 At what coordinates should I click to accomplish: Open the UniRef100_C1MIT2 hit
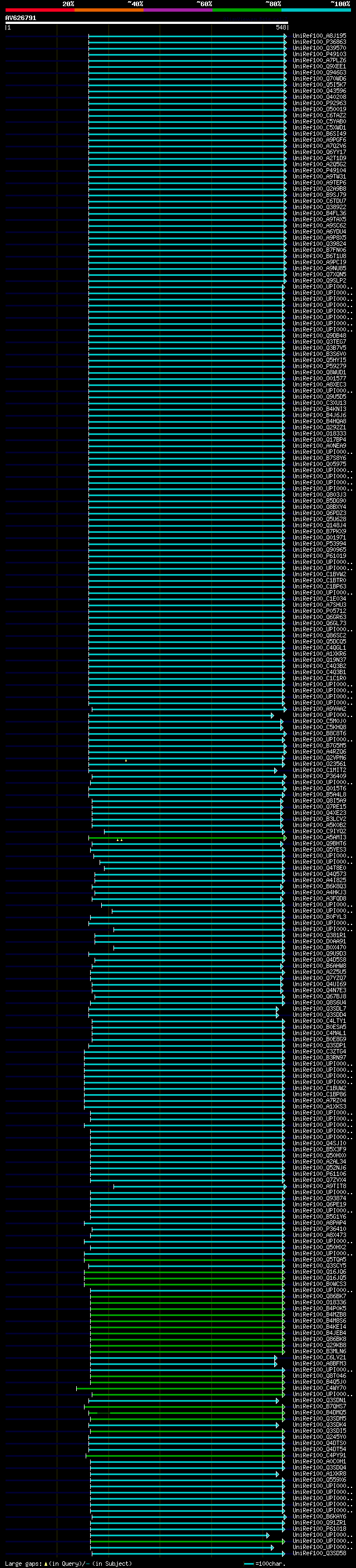coord(319,770)
